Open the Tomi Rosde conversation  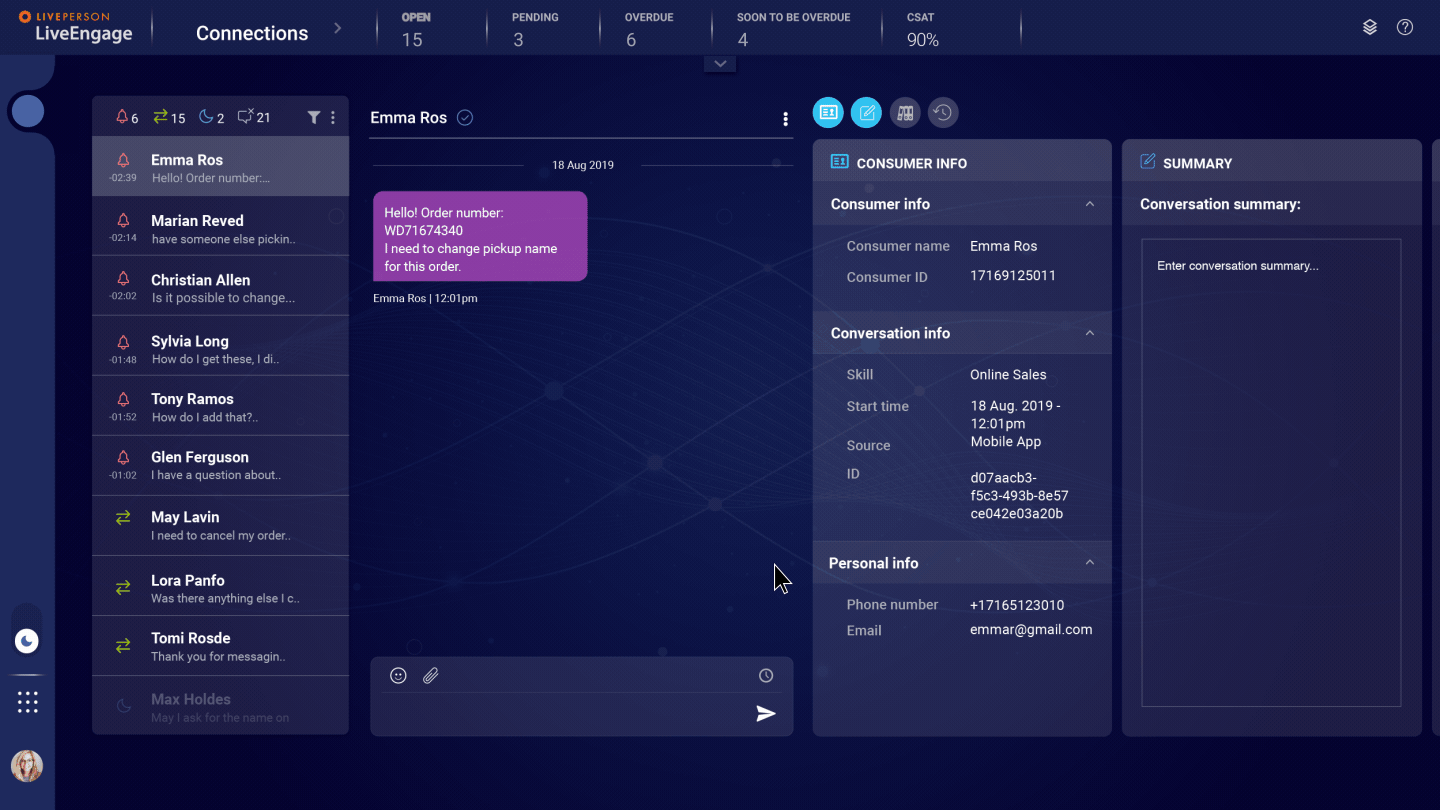(220, 646)
